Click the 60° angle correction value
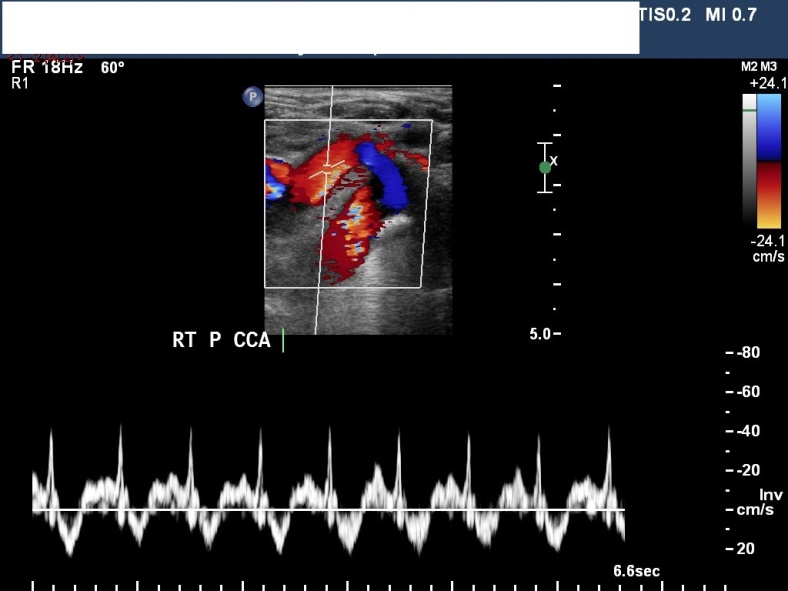Screen dimensions: 788x591 pyautogui.click(x=112, y=68)
